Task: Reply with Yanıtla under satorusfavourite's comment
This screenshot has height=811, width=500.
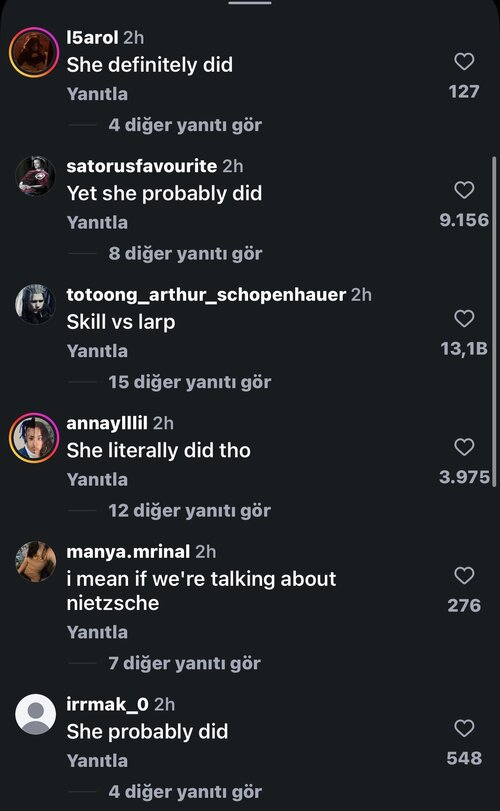Action: point(97,222)
